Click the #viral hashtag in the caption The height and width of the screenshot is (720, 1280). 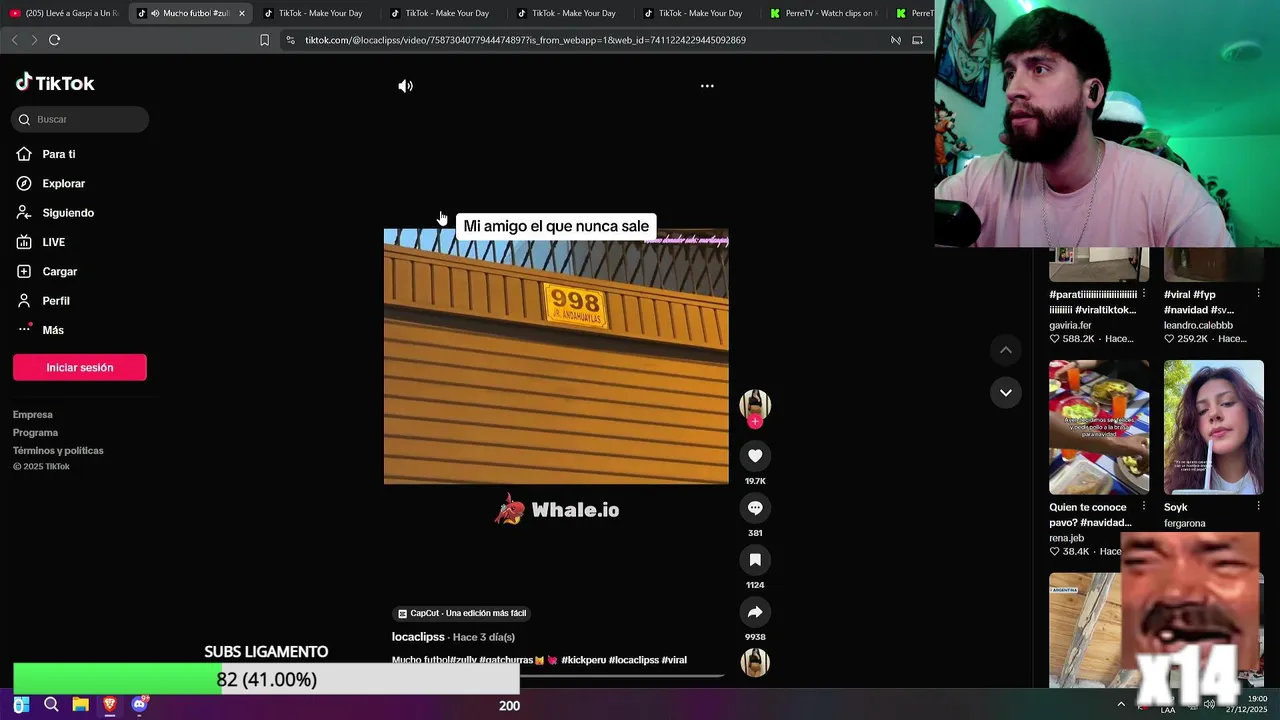(674, 660)
